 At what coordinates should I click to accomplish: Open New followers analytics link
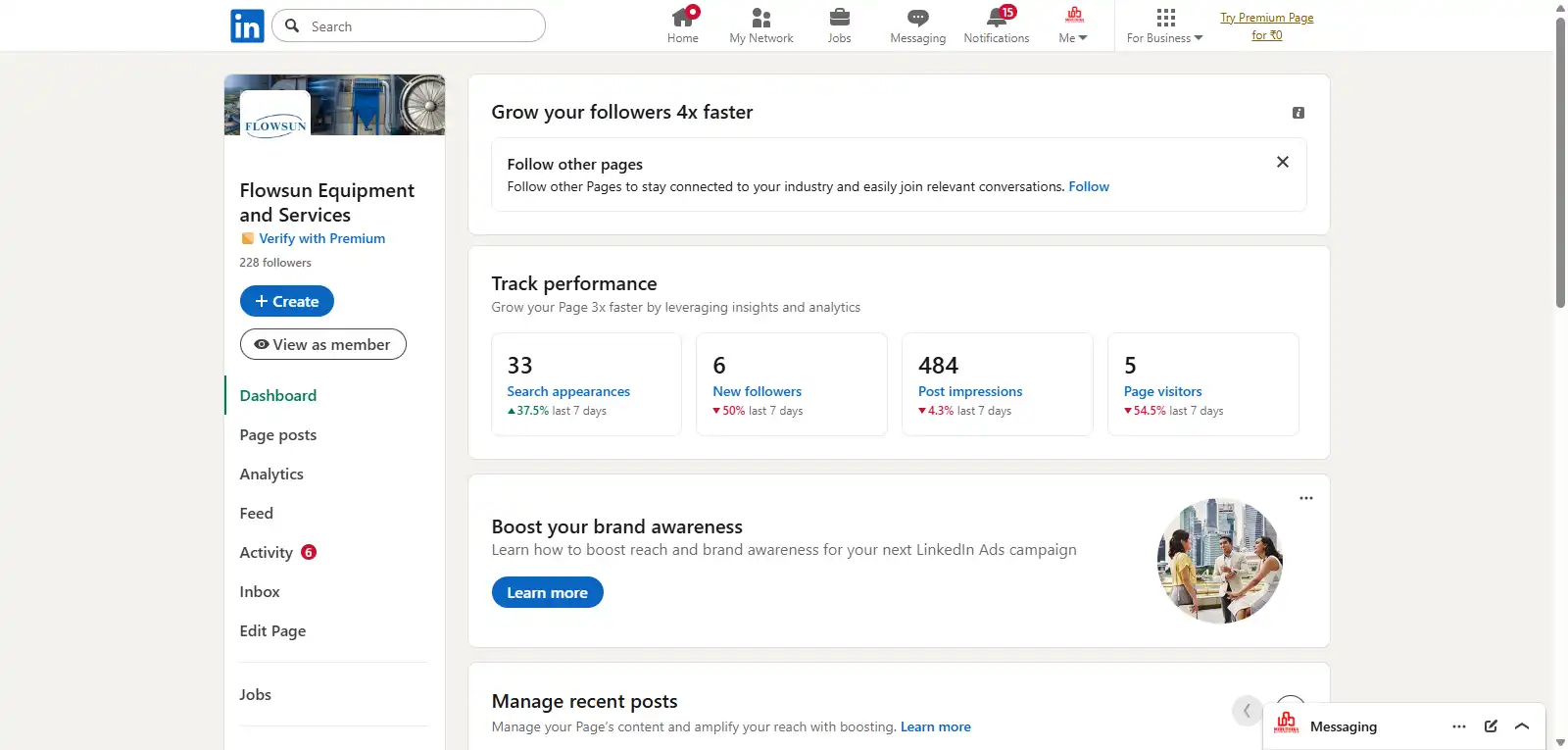click(x=757, y=391)
